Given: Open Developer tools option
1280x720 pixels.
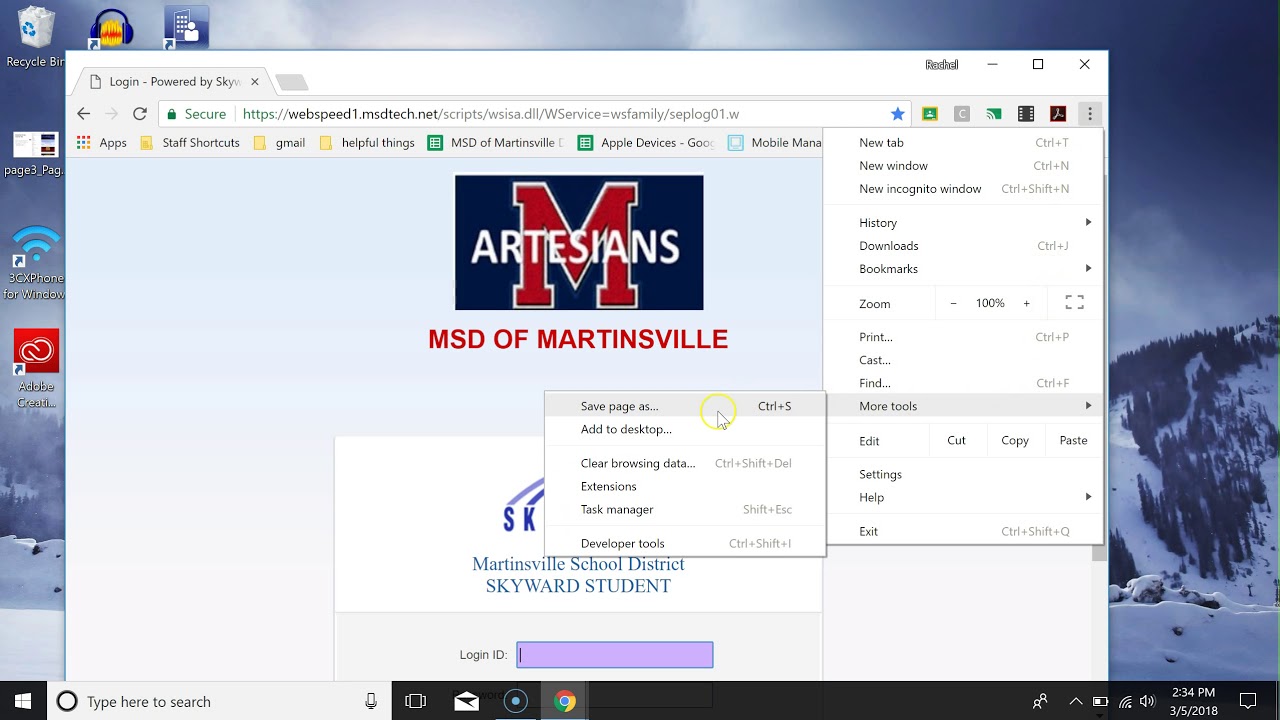Looking at the screenshot, I should [685, 543].
